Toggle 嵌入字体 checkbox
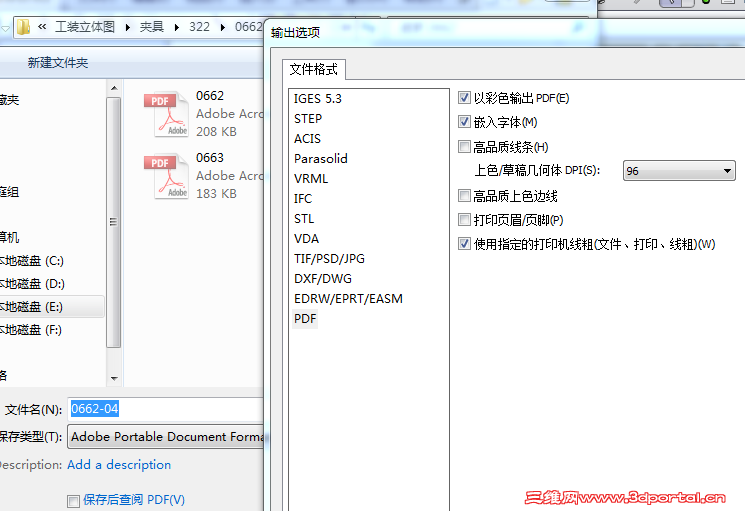This screenshot has height=511, width=745. 464,122
